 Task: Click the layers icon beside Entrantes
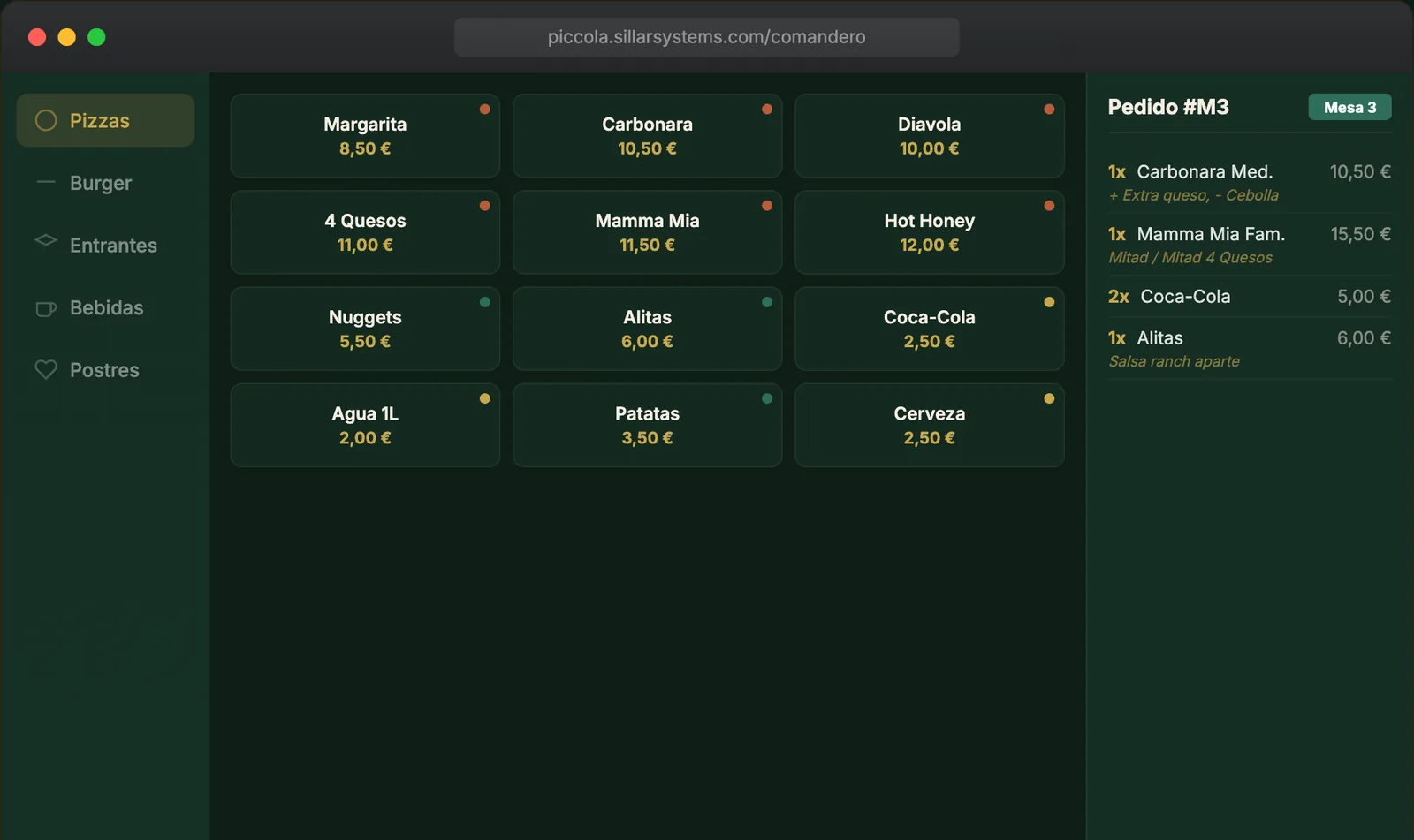pyautogui.click(x=46, y=240)
